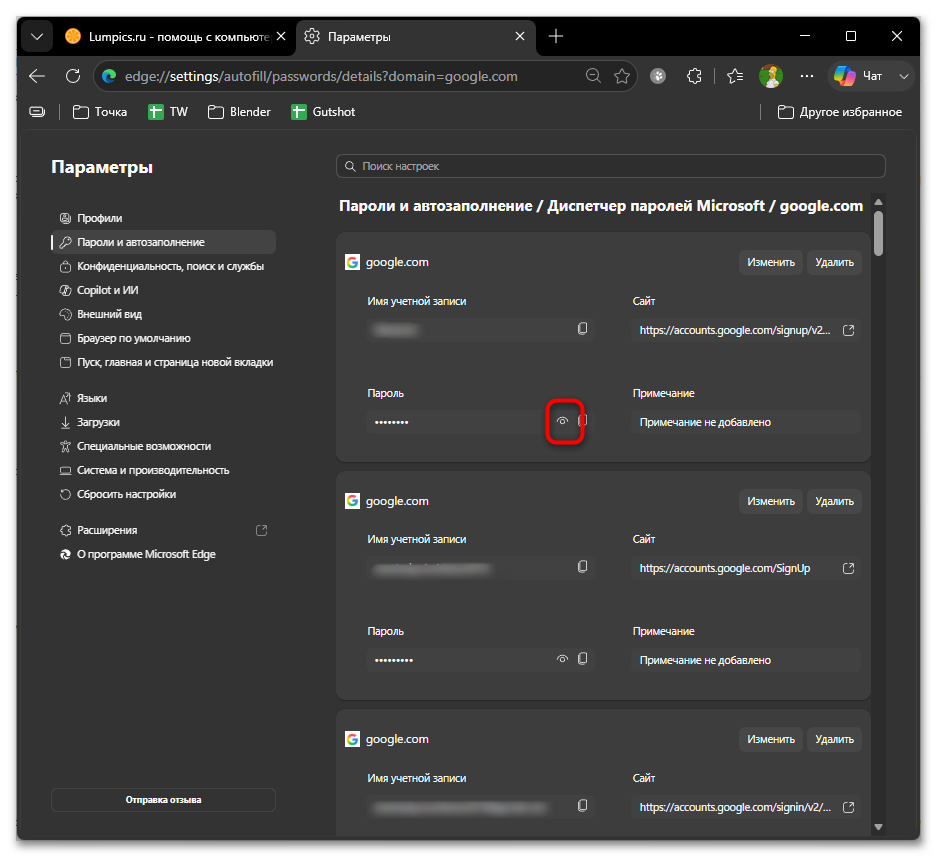937x857 pixels.
Task: Open a new tab with plus button
Action: [556, 36]
